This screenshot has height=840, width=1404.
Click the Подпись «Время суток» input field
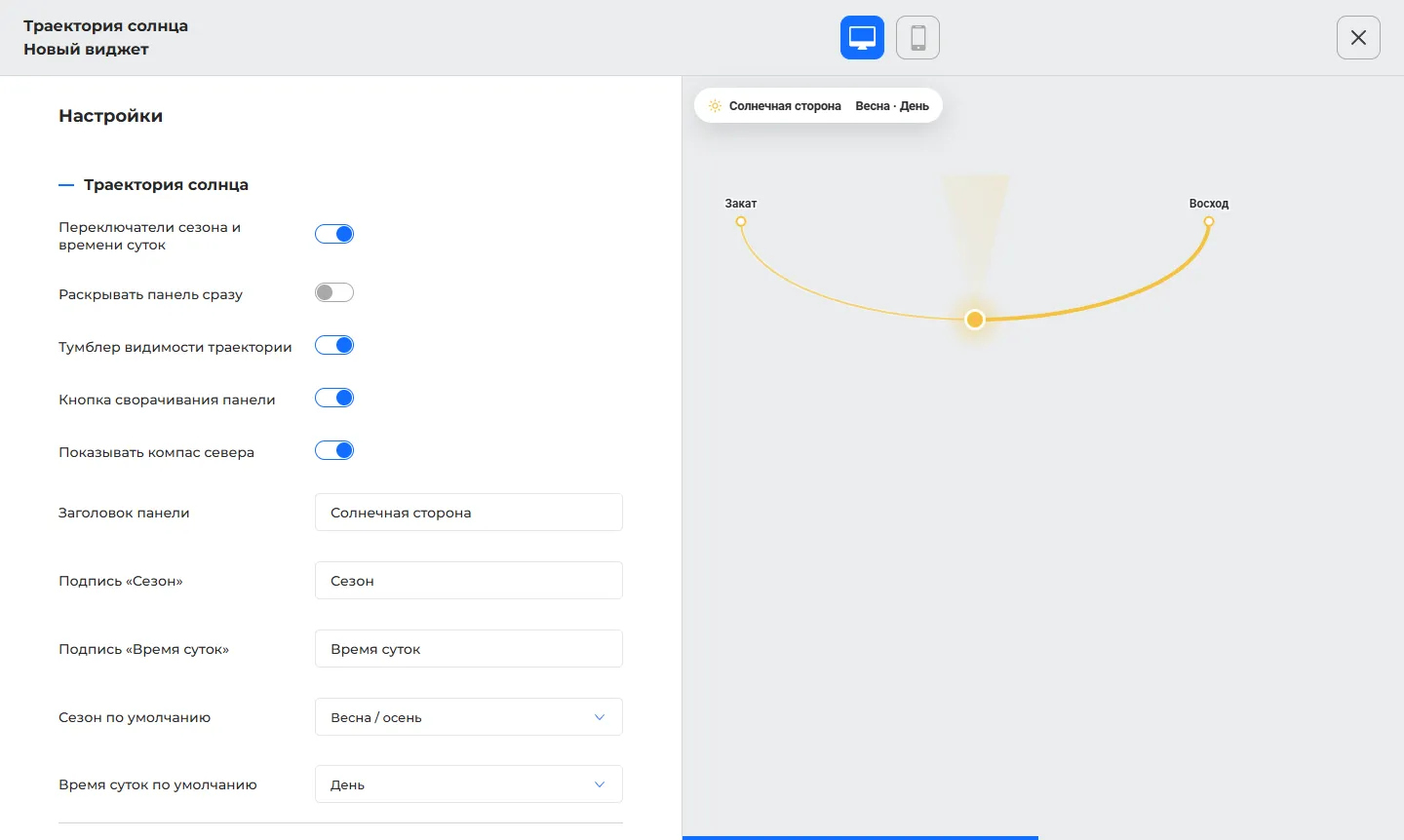469,649
